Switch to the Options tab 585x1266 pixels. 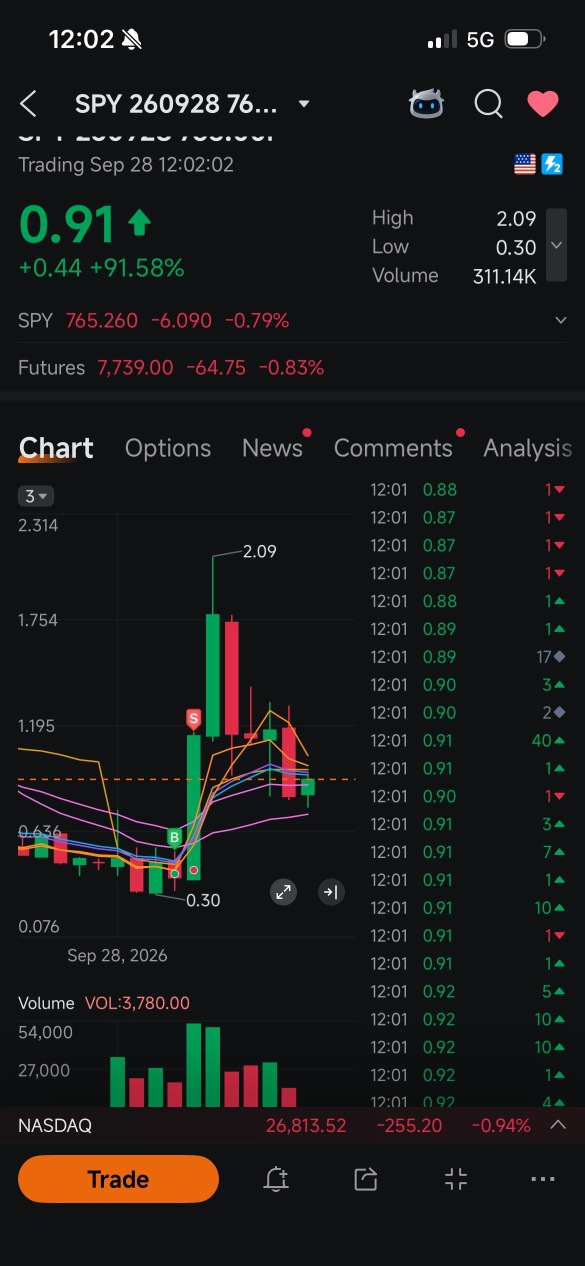click(x=168, y=448)
